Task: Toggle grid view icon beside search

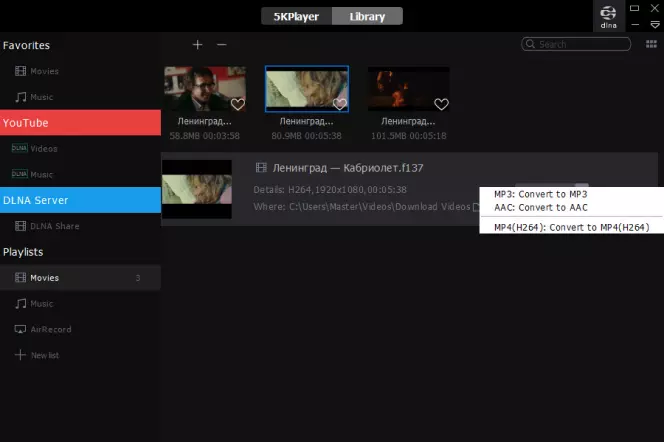Action: point(651,44)
